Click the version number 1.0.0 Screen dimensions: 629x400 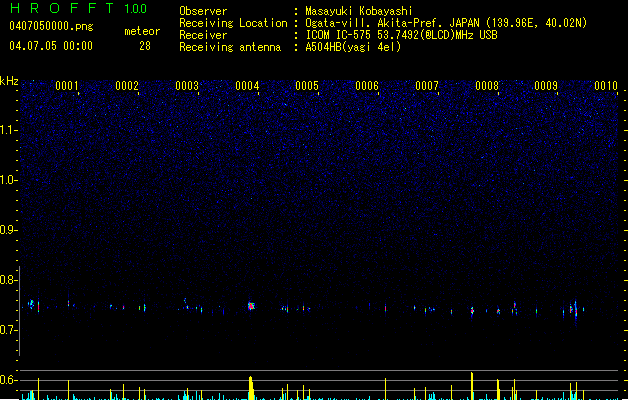[x=136, y=9]
